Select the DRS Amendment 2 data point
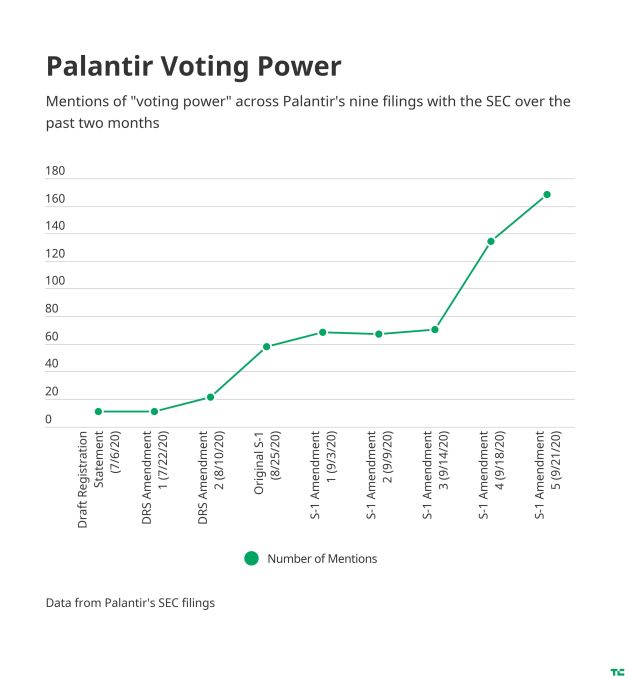Image resolution: width=631 pixels, height=679 pixels. tap(210, 397)
